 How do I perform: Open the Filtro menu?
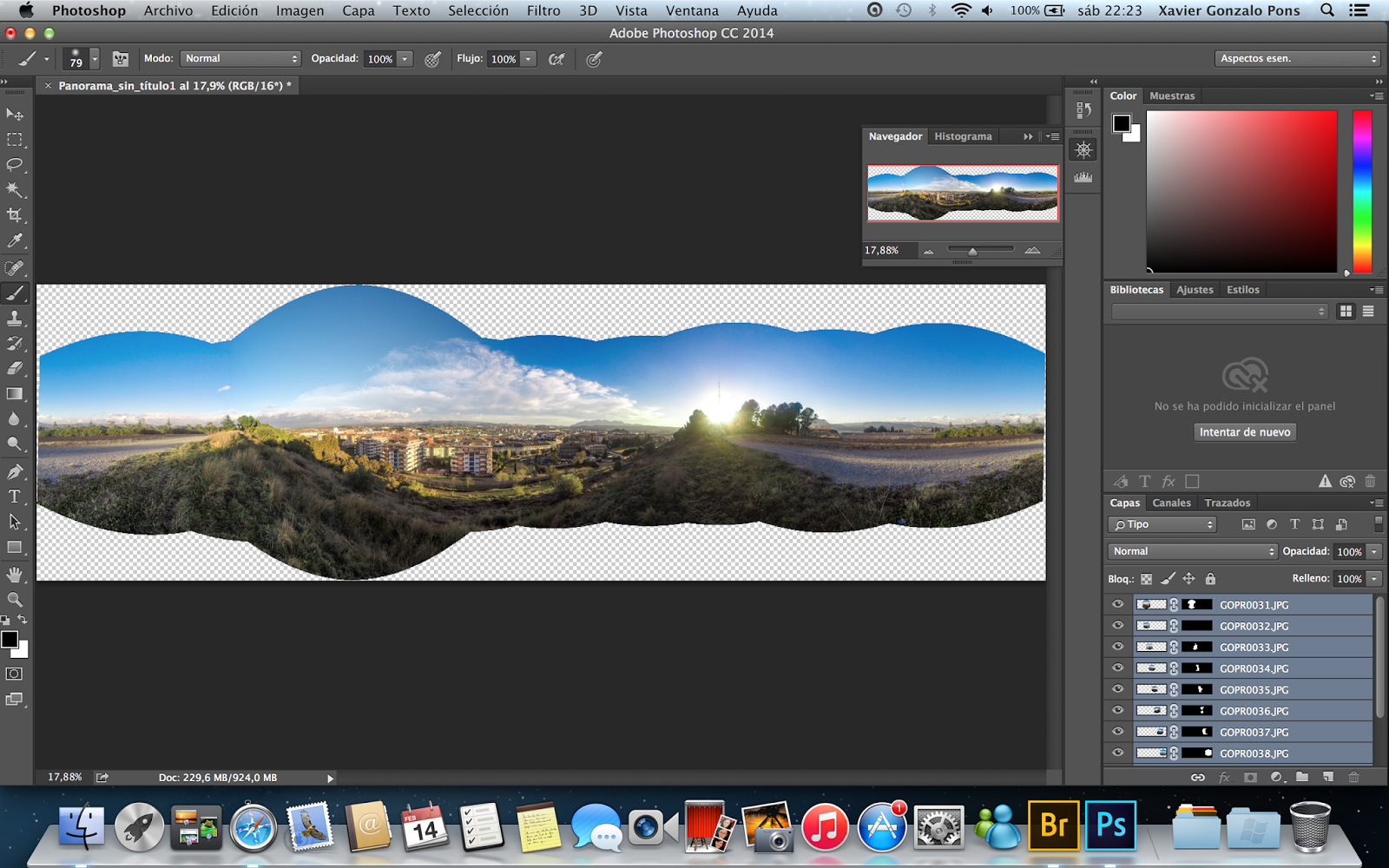(x=543, y=10)
